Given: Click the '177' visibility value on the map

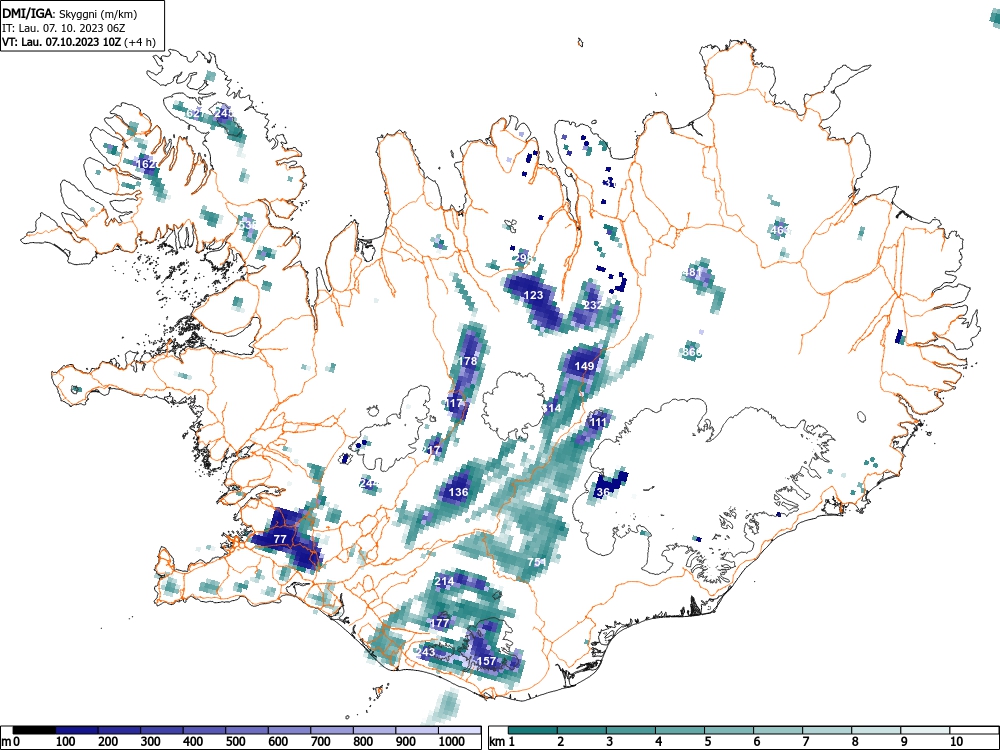Looking at the screenshot, I should 440,623.
